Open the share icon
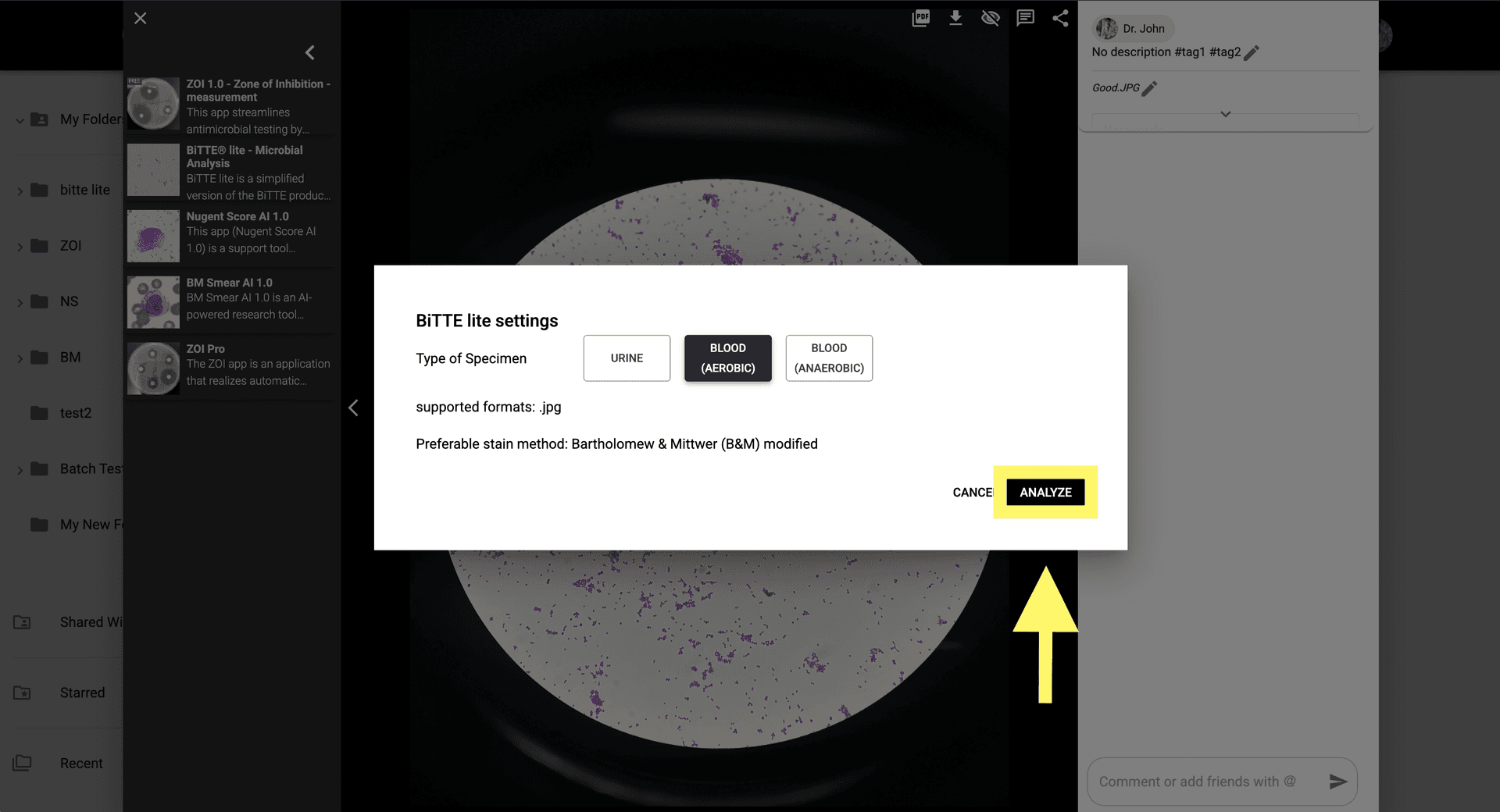Viewport: 1500px width, 812px height. click(x=1060, y=17)
